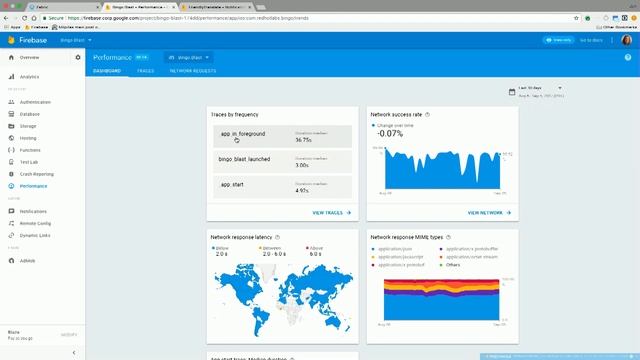
Task: Click the Apps bookmark shortcut
Action: click(12, 27)
